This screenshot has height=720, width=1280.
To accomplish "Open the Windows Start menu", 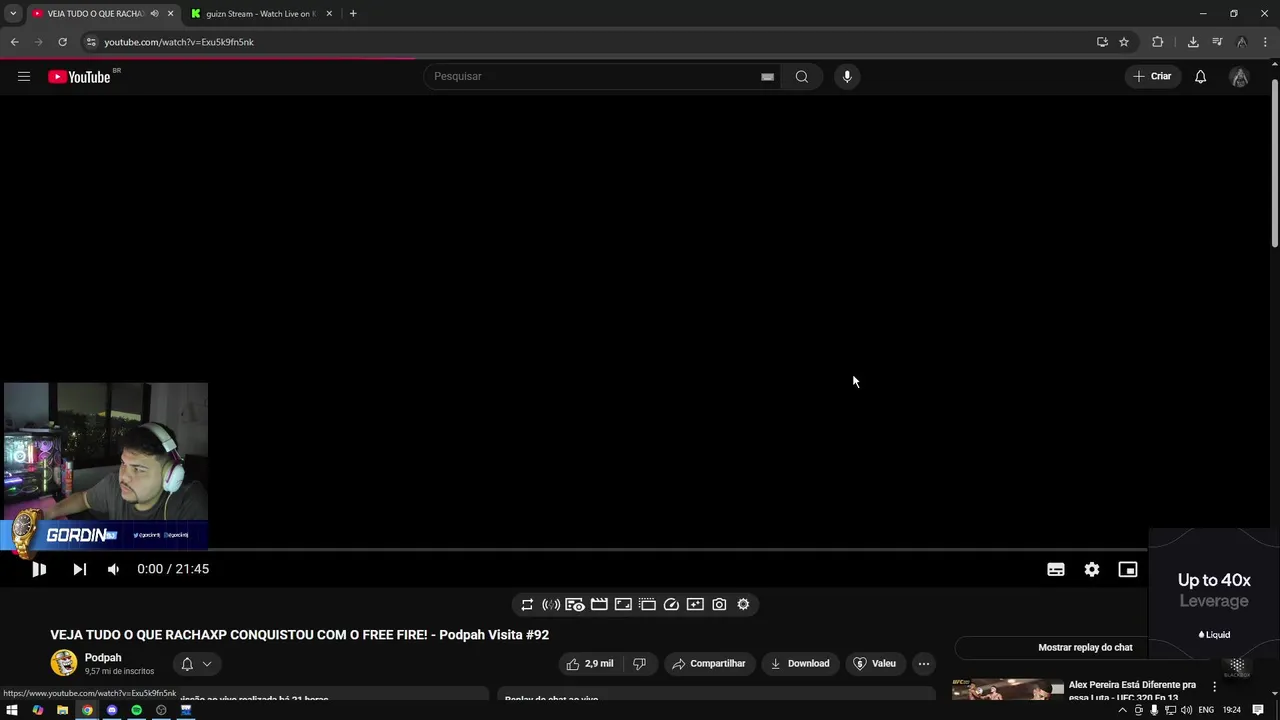I will point(12,710).
